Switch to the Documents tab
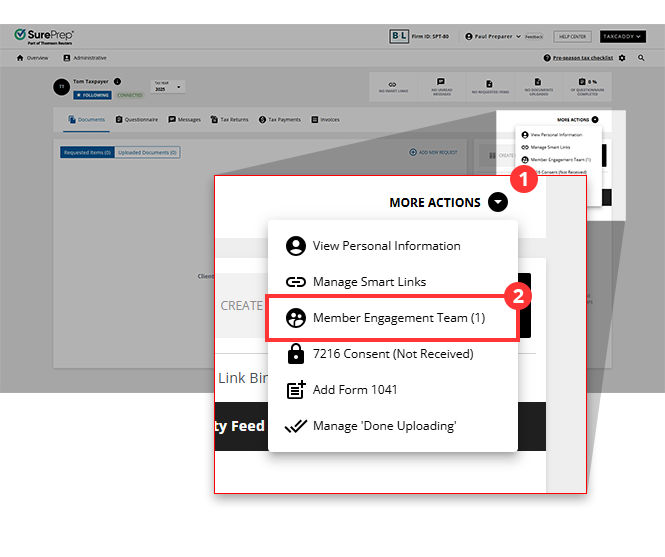Viewport: 665px width, 557px height. [x=87, y=120]
